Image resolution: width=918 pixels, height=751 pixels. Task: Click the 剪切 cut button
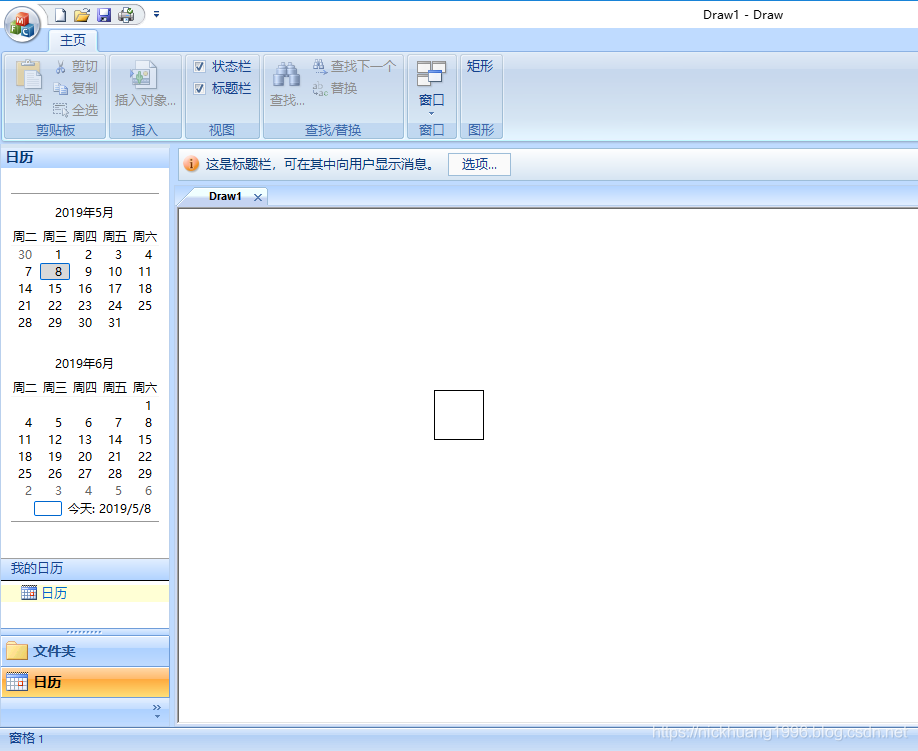point(76,67)
